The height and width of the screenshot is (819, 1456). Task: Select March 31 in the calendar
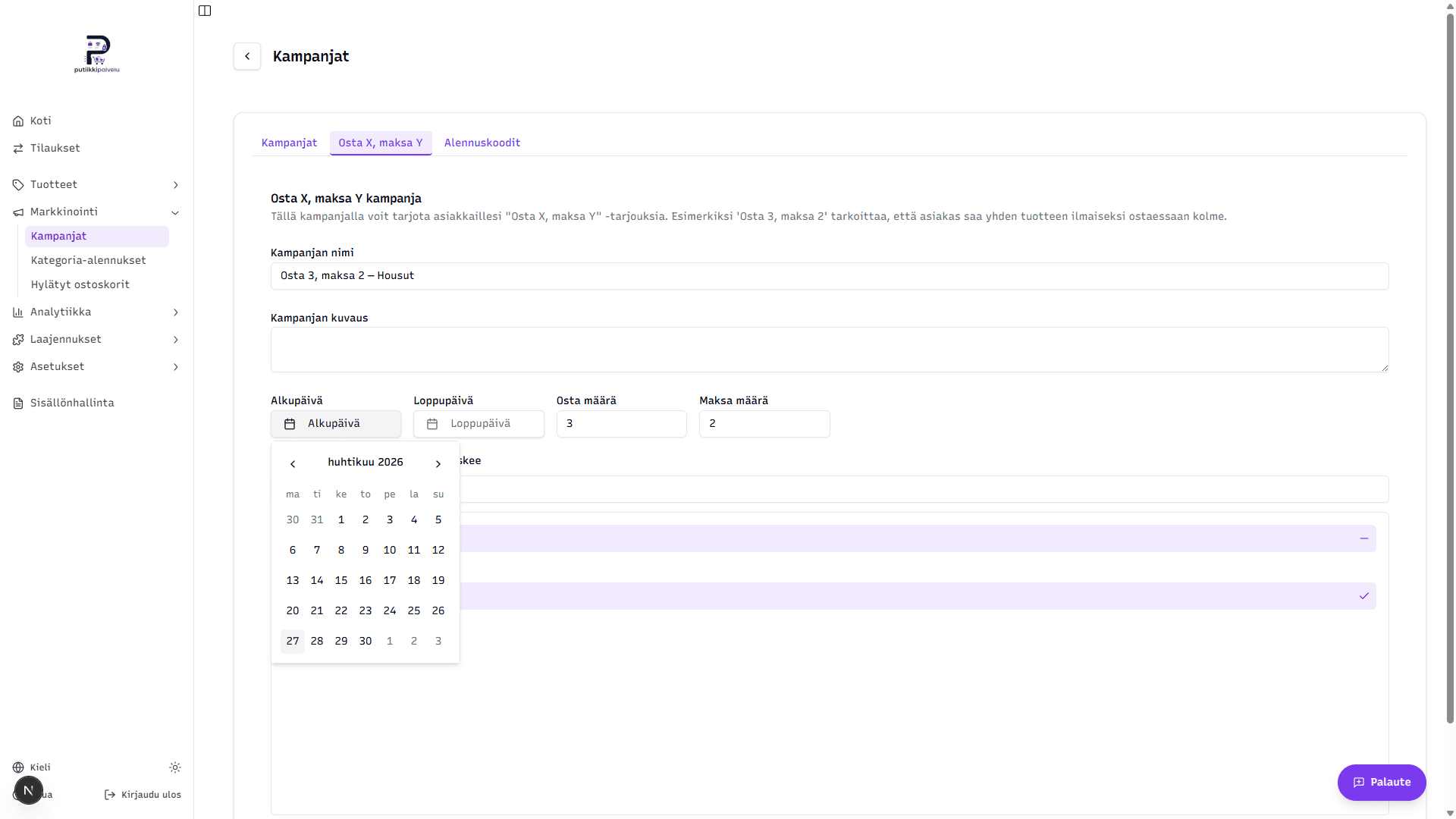(317, 520)
